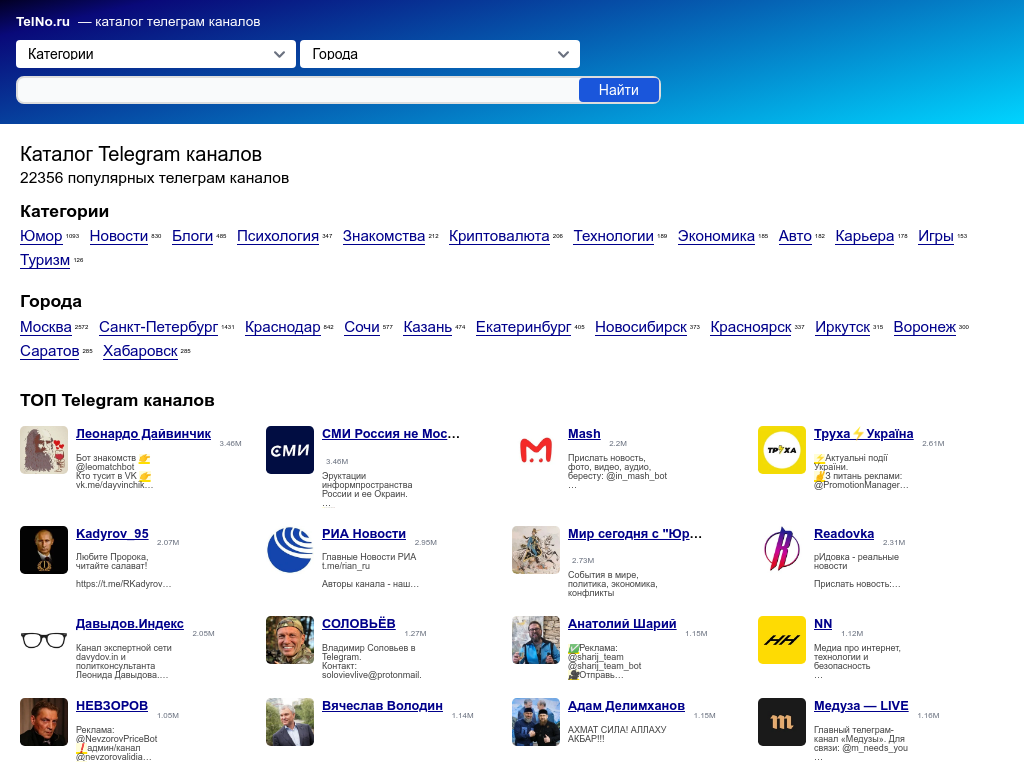Open the Readovka title link
This screenshot has width=1024, height=768.
pos(844,534)
